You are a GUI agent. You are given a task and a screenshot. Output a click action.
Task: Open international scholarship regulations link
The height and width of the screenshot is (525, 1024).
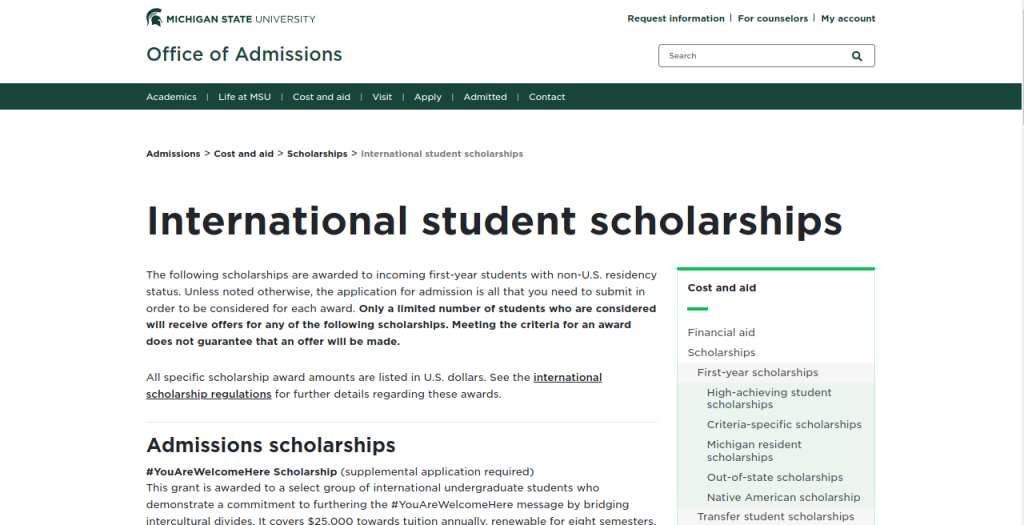(x=374, y=386)
